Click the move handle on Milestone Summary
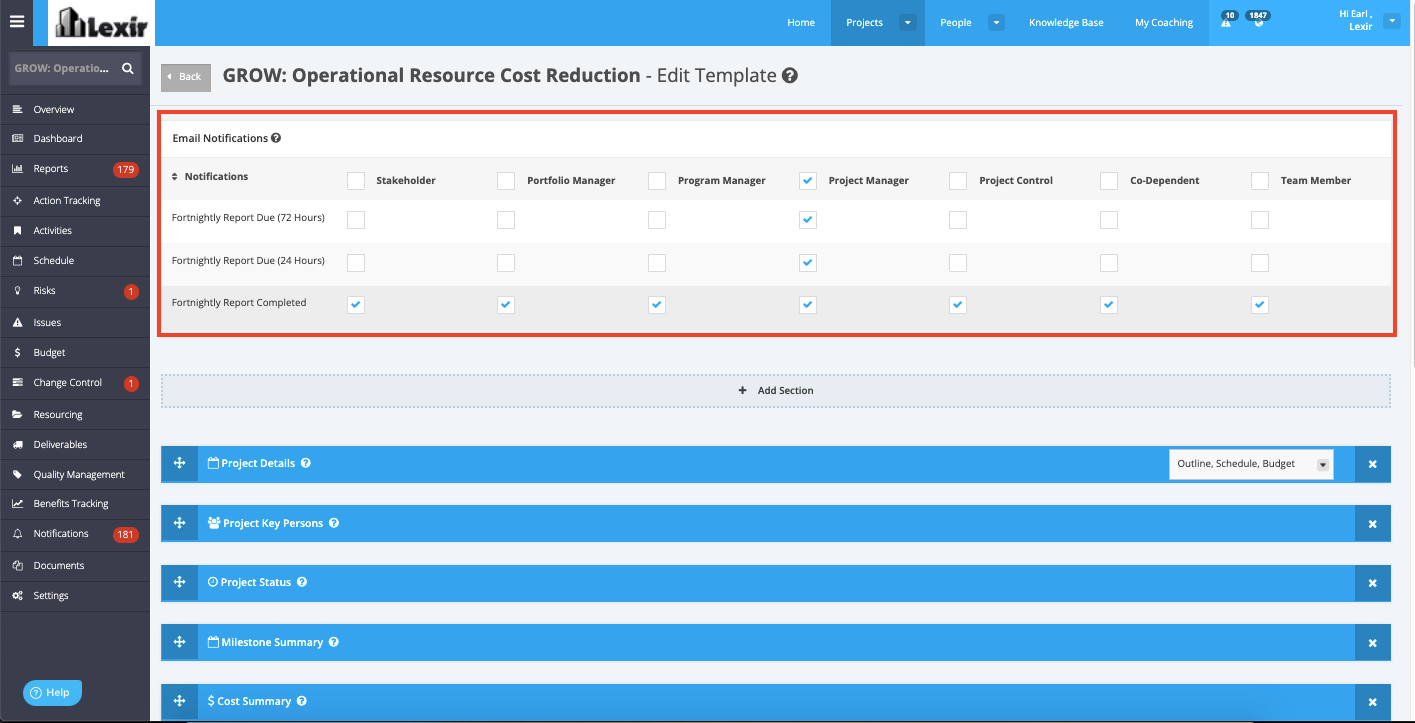This screenshot has width=1415, height=723. [x=179, y=642]
